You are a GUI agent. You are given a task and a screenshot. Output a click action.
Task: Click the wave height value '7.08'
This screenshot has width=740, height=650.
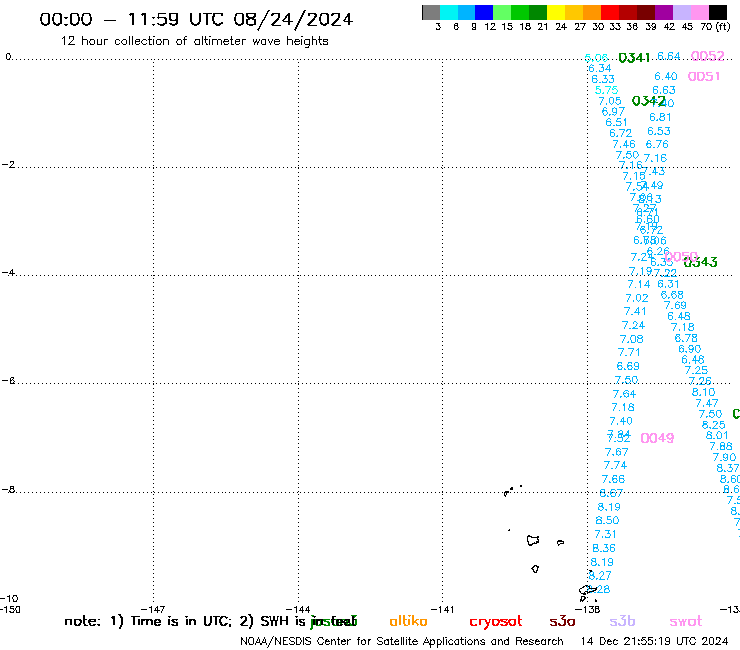click(631, 339)
